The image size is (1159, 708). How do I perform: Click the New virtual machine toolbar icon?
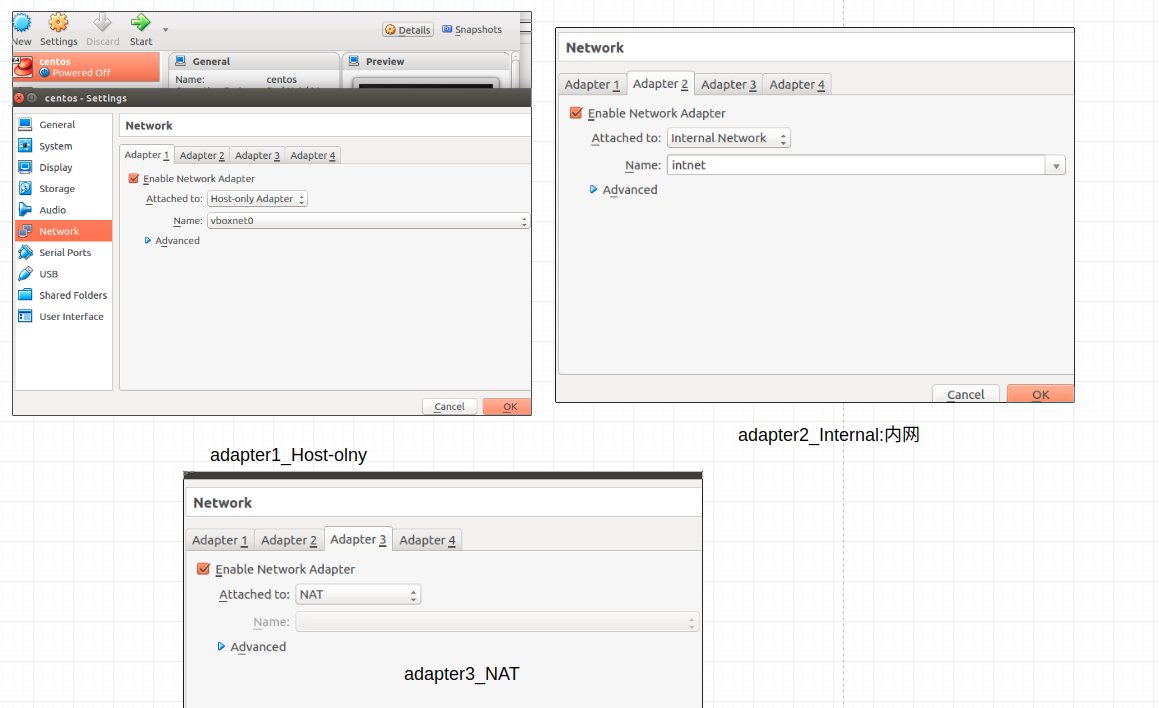click(21, 23)
